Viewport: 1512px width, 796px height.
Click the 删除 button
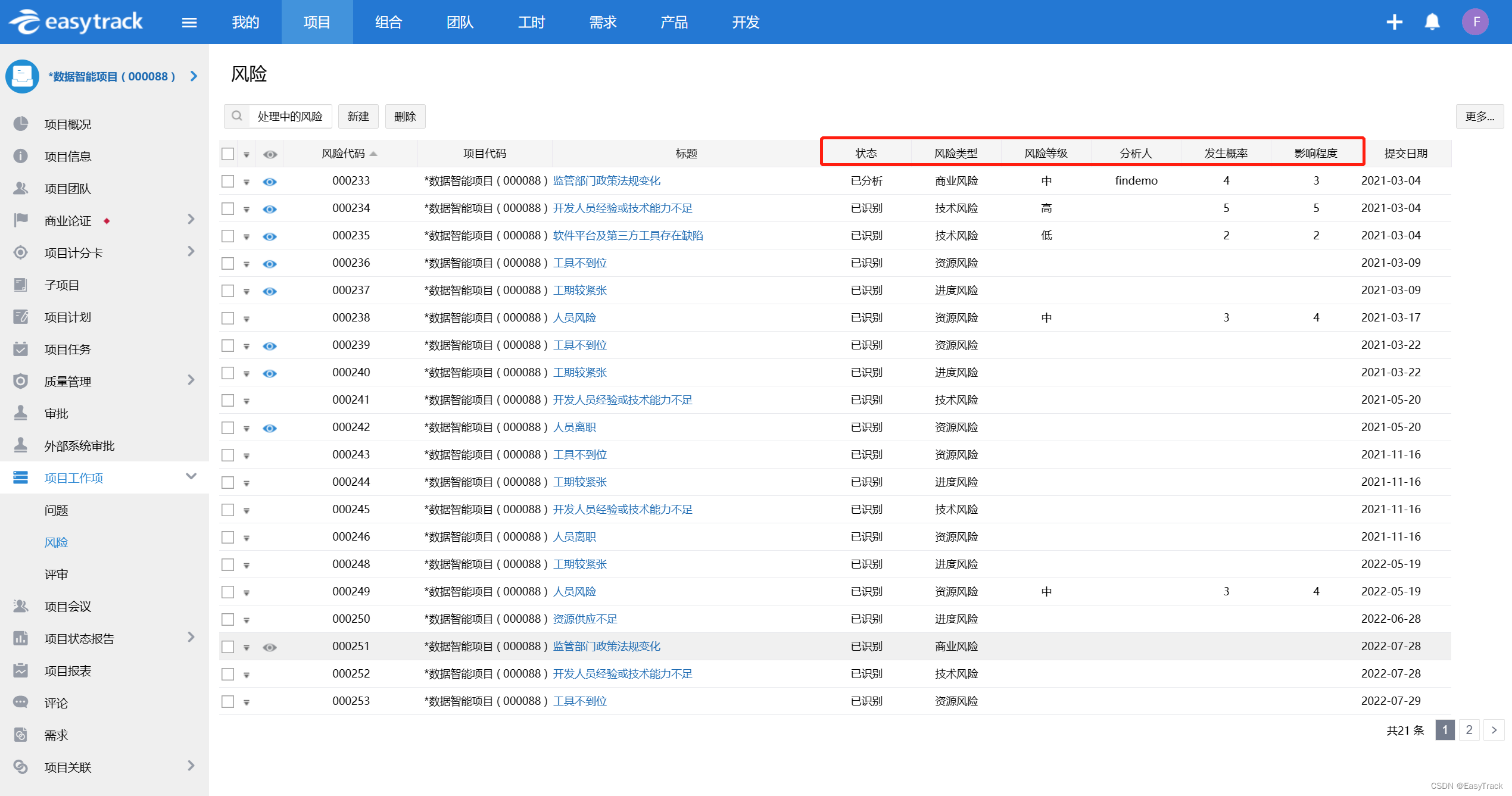click(x=405, y=116)
